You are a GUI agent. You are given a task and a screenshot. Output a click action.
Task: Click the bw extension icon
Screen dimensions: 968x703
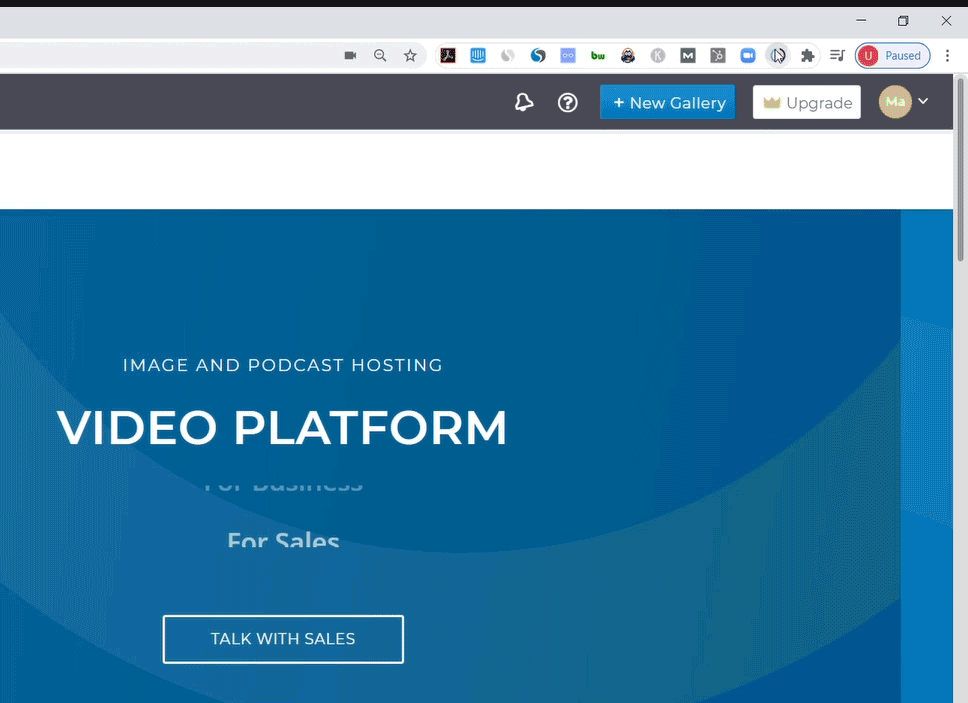[x=598, y=56]
